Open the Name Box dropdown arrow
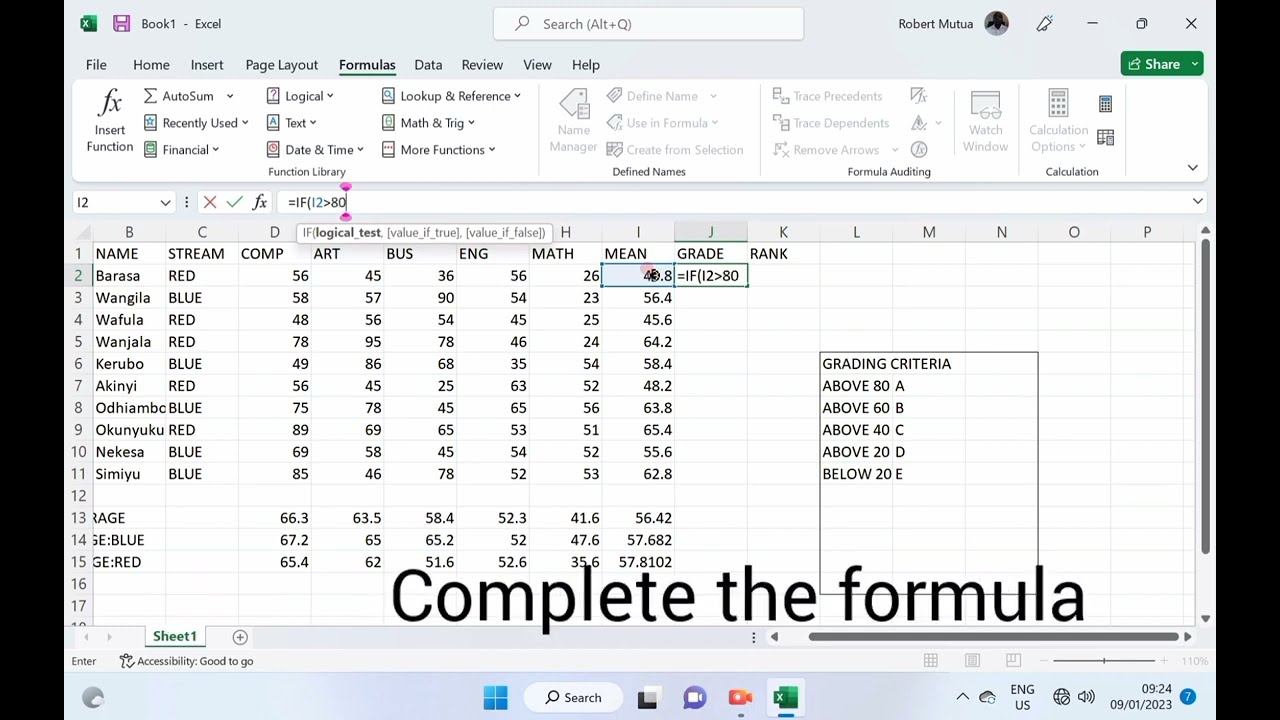Image resolution: width=1280 pixels, height=720 pixels. tap(165, 202)
